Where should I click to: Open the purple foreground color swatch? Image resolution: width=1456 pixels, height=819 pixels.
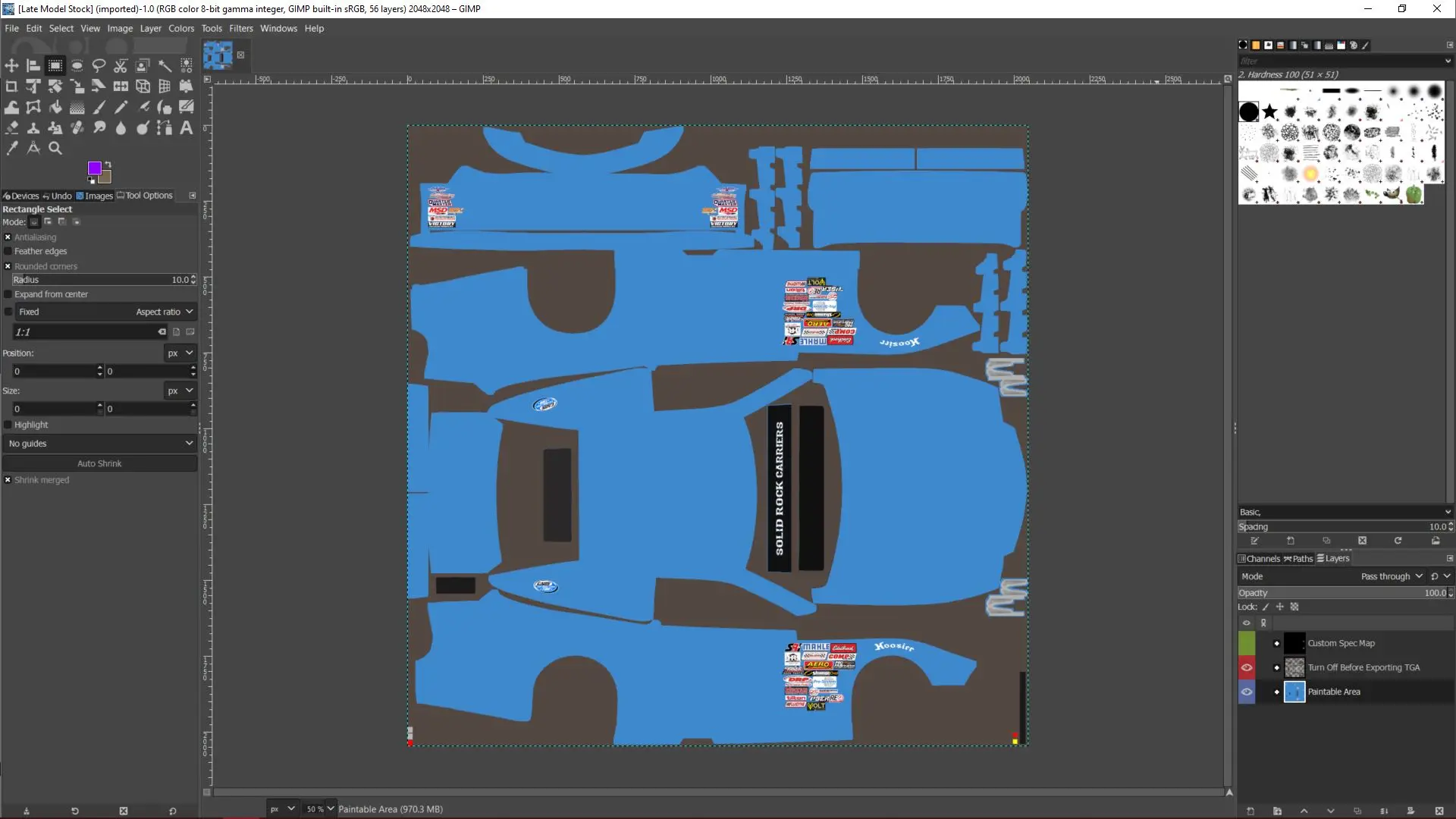95,168
